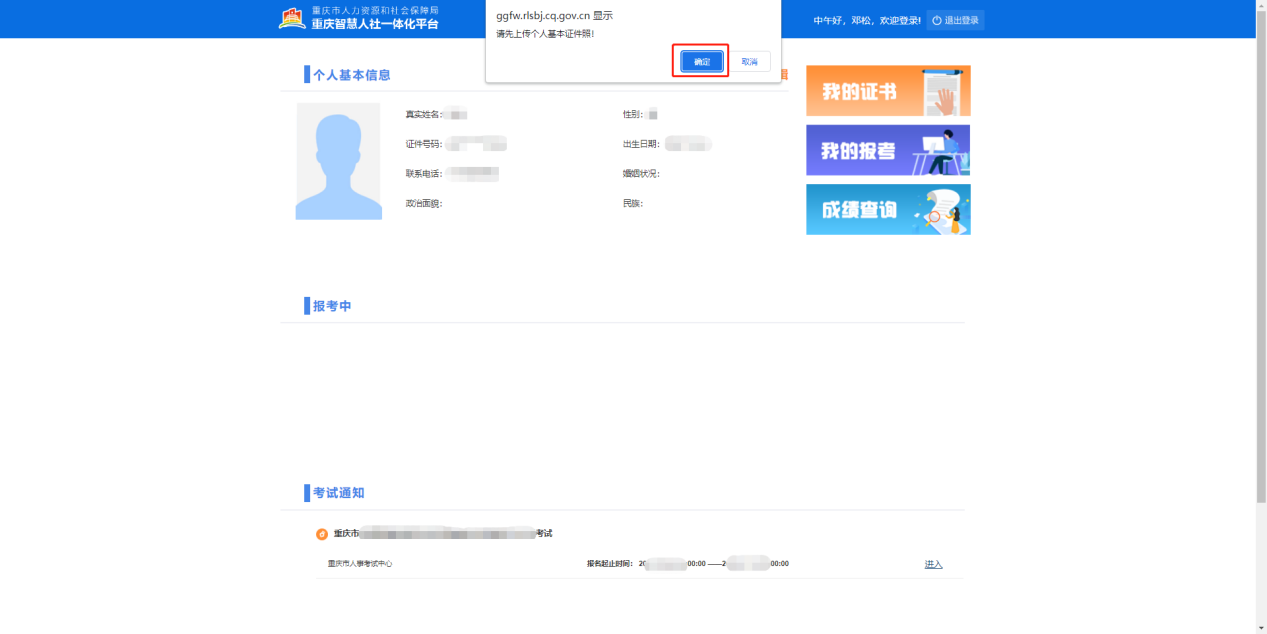Screen dimensions: 1267x634
Task: Open the 成绩查询 banner
Action: point(888,210)
